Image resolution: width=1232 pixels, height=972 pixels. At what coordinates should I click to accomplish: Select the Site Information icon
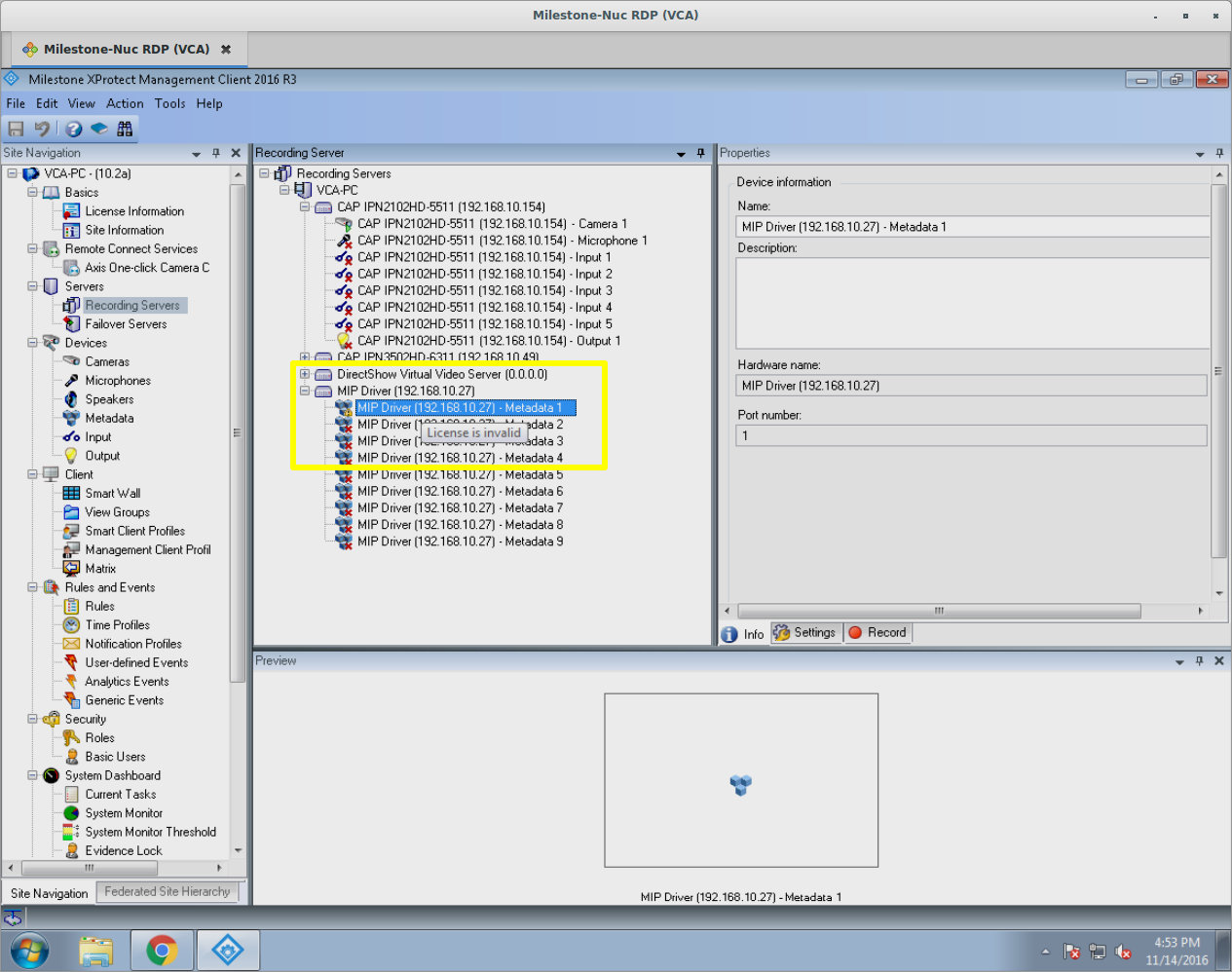point(71,230)
